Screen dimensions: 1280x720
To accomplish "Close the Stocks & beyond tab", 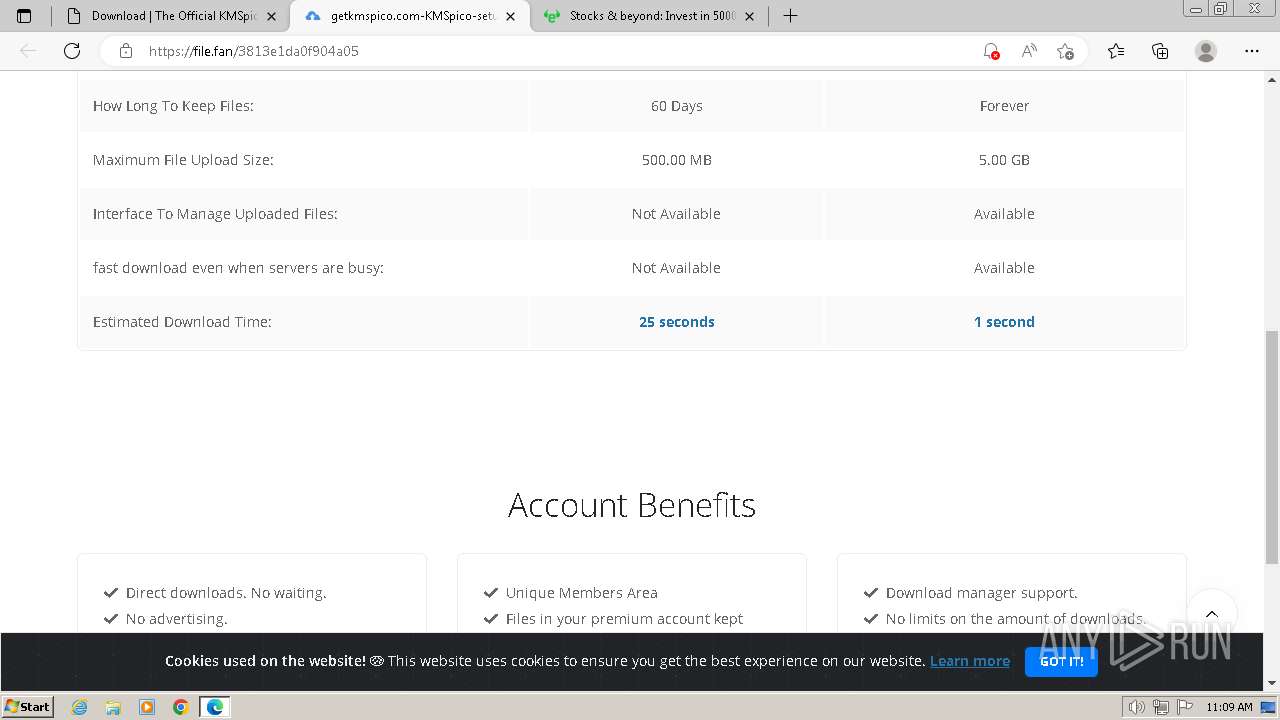I will click(x=749, y=16).
